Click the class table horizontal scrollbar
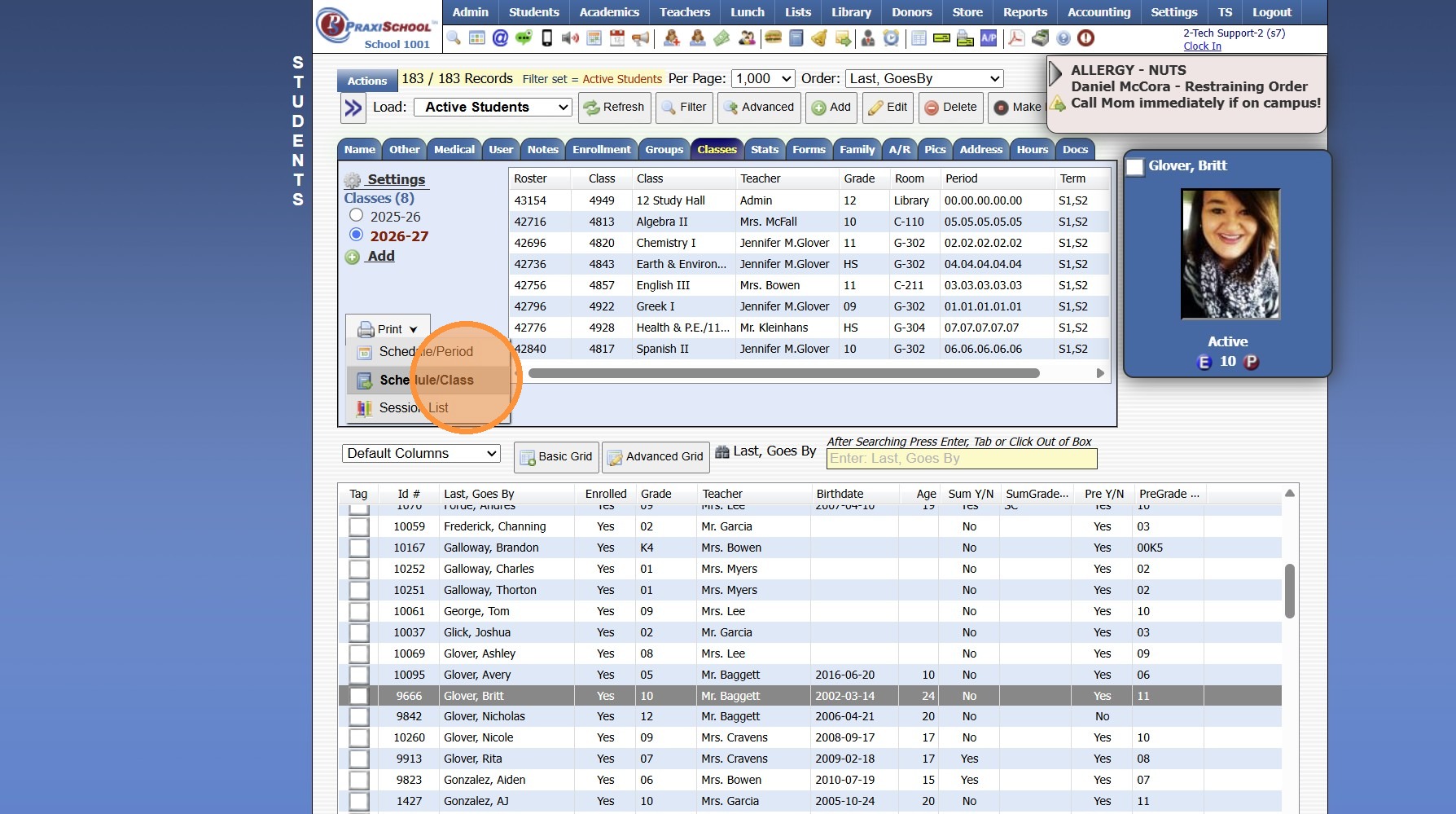 click(x=783, y=373)
